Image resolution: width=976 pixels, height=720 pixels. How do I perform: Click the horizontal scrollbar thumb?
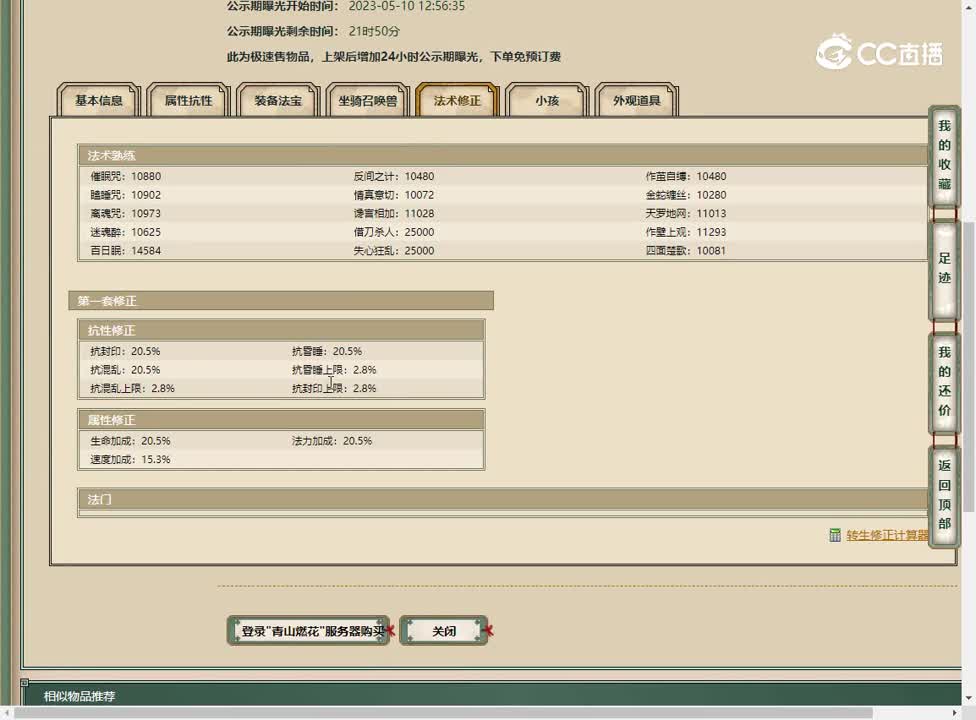point(443,713)
